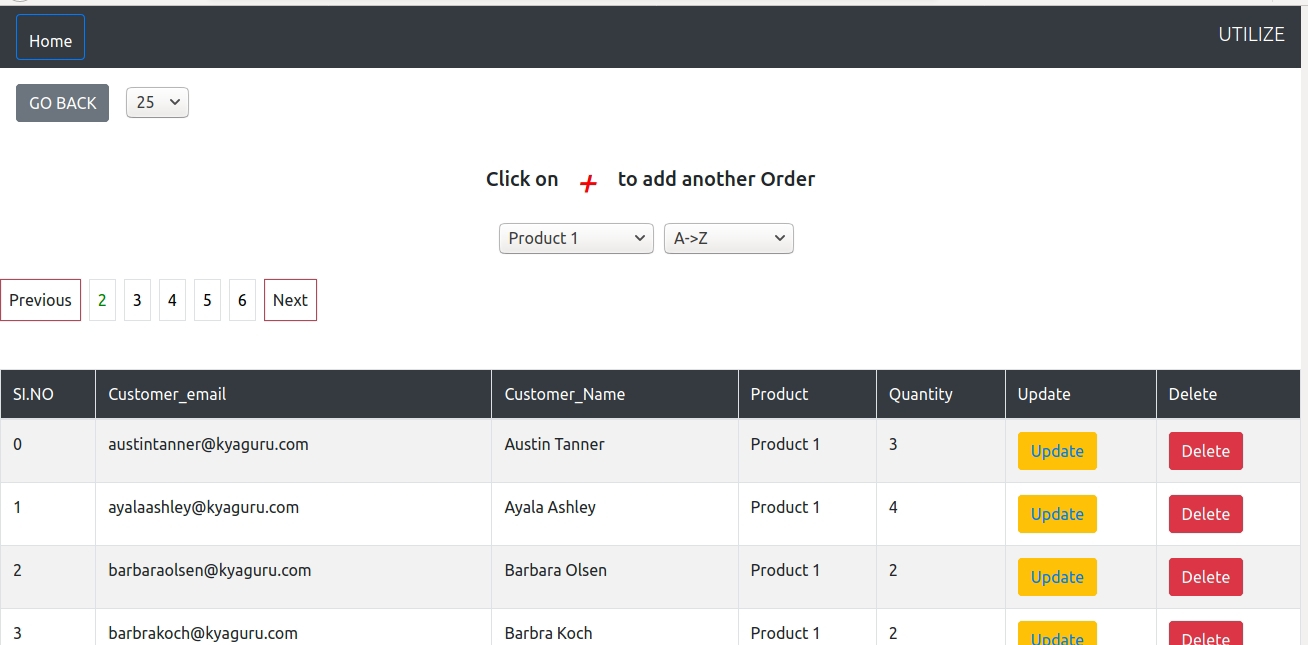Click the Customer_Name column header
The width and height of the screenshot is (1308, 645).
point(614,394)
